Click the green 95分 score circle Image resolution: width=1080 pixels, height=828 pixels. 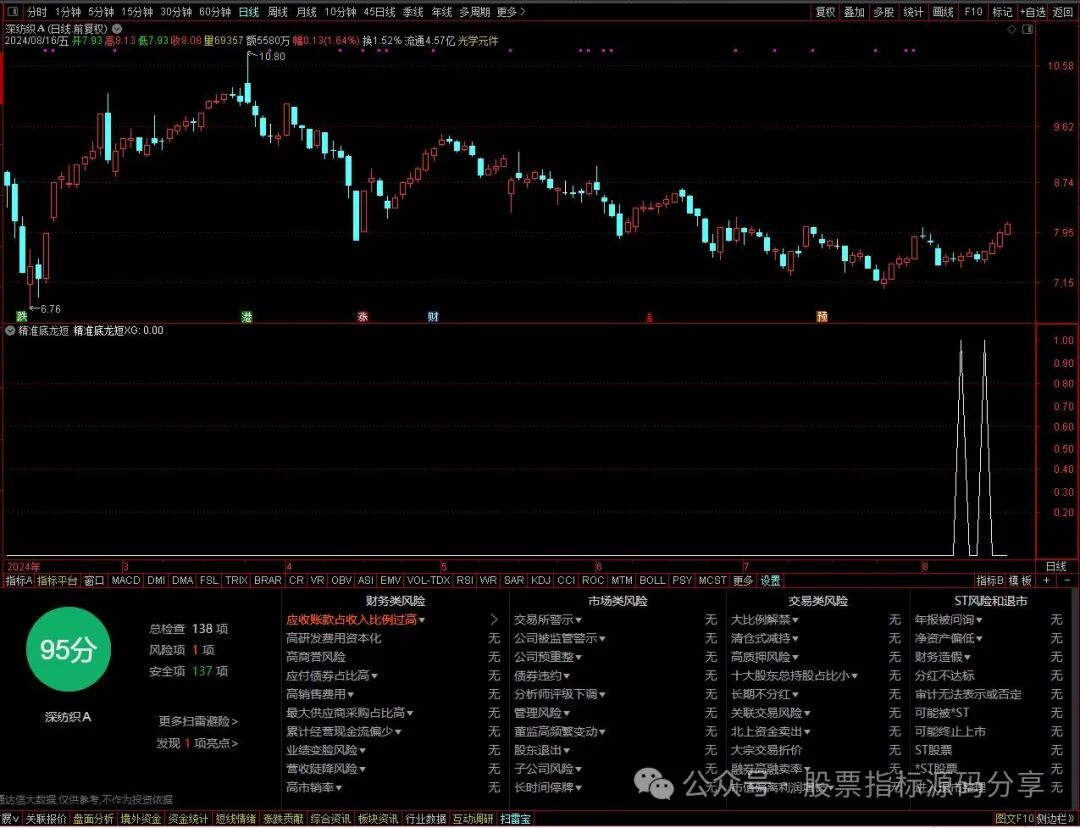[67, 650]
